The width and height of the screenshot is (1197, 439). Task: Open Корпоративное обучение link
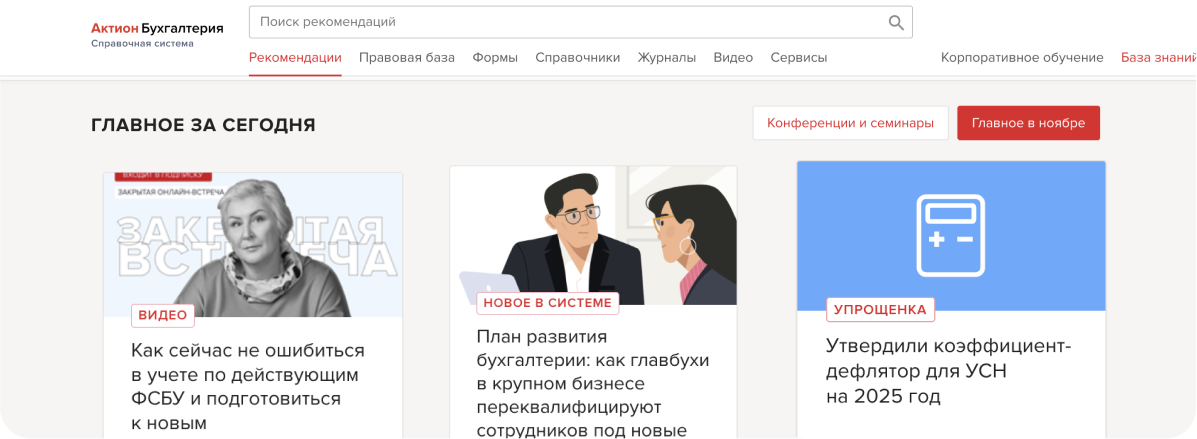tap(1022, 58)
